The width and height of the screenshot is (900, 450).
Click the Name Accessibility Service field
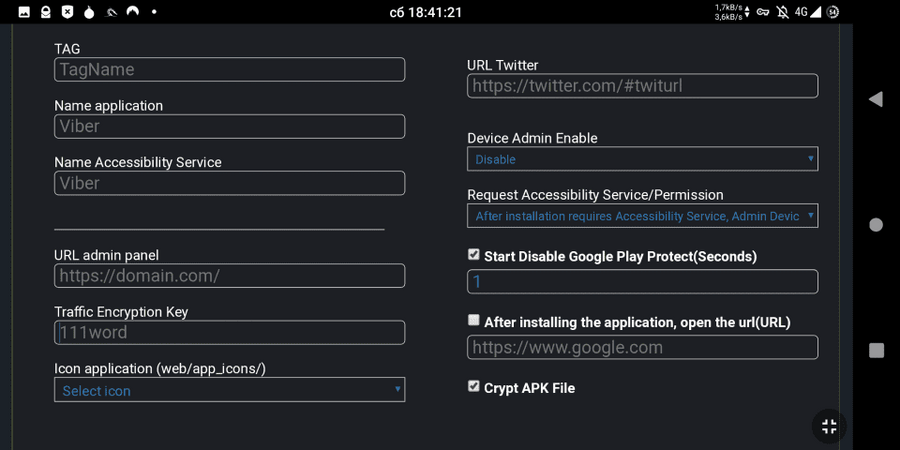pos(230,183)
